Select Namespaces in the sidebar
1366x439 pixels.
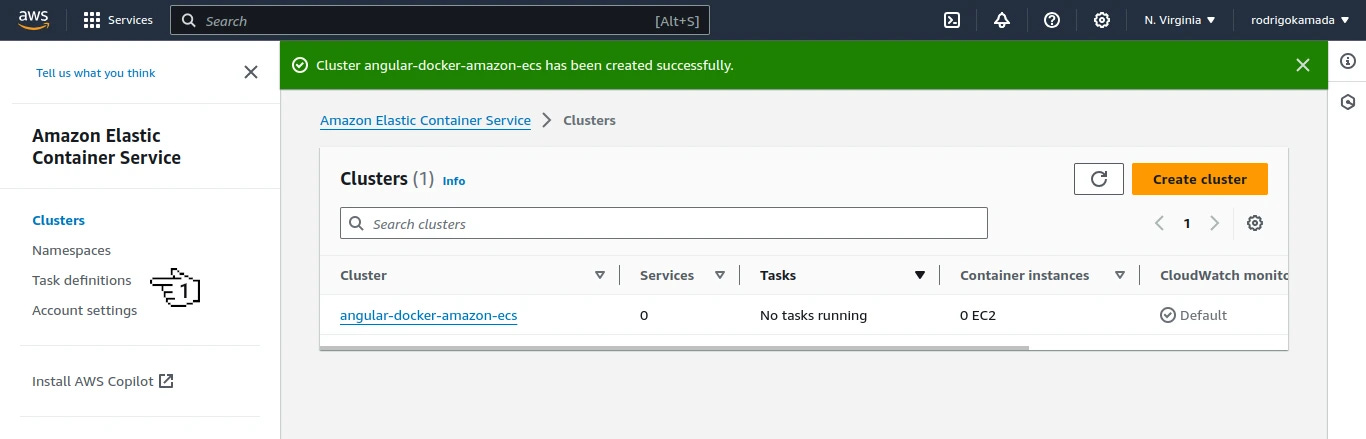[71, 250]
